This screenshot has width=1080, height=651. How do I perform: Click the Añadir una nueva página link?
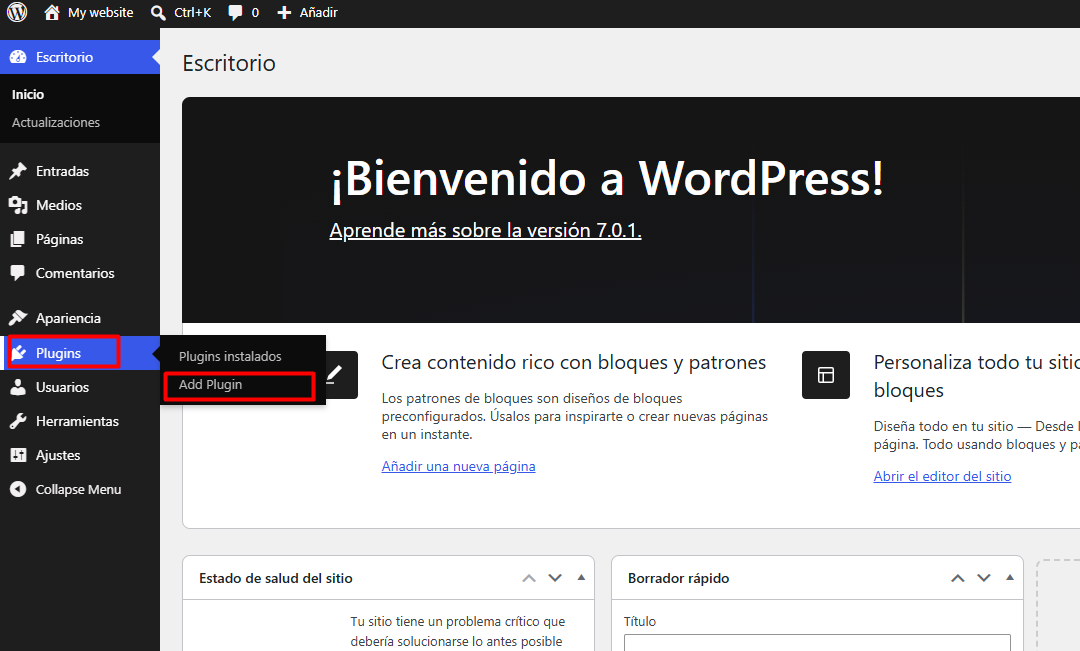459,466
